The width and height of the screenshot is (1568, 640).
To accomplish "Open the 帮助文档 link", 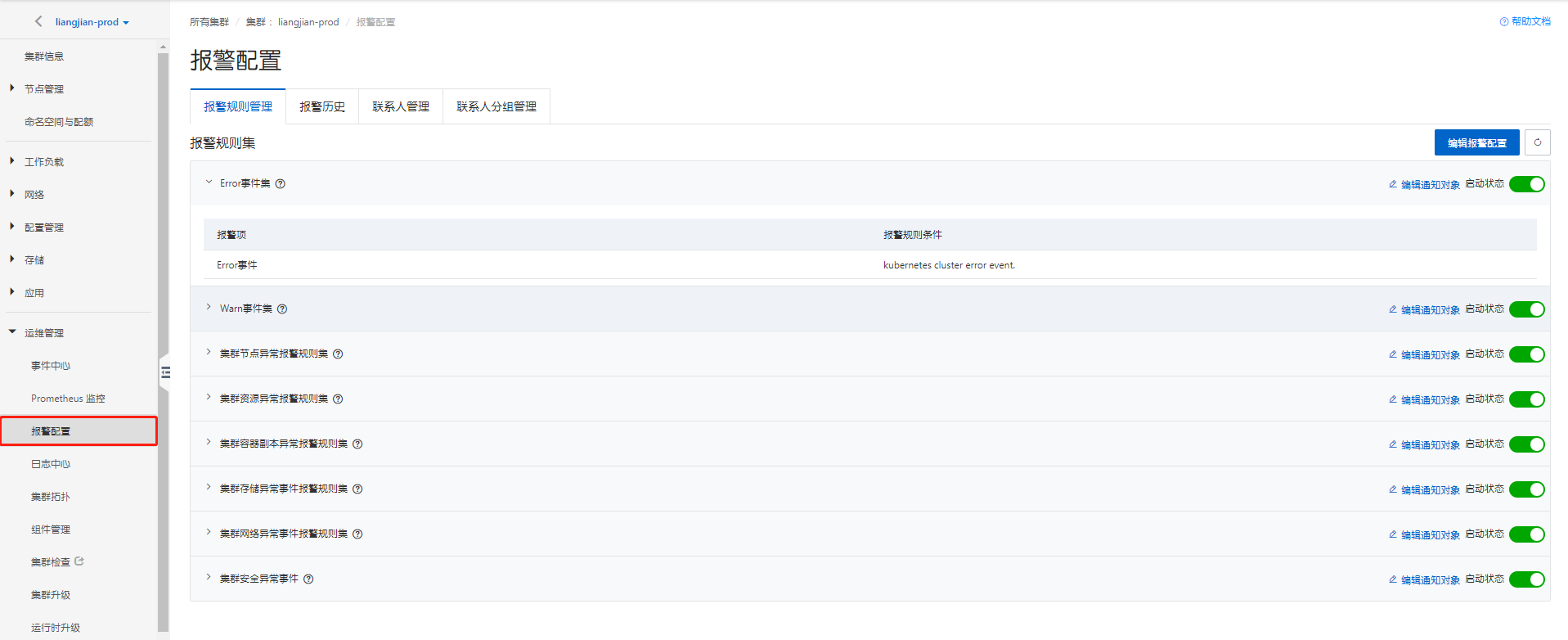I will click(1525, 22).
